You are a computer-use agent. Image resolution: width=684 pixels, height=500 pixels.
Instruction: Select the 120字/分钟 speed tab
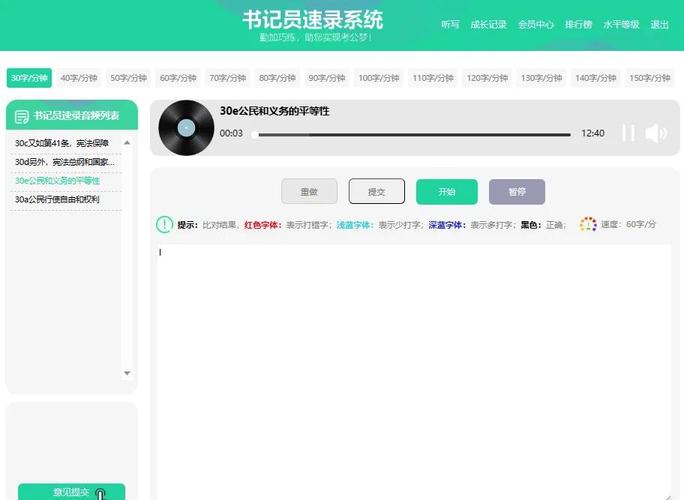[x=487, y=78]
